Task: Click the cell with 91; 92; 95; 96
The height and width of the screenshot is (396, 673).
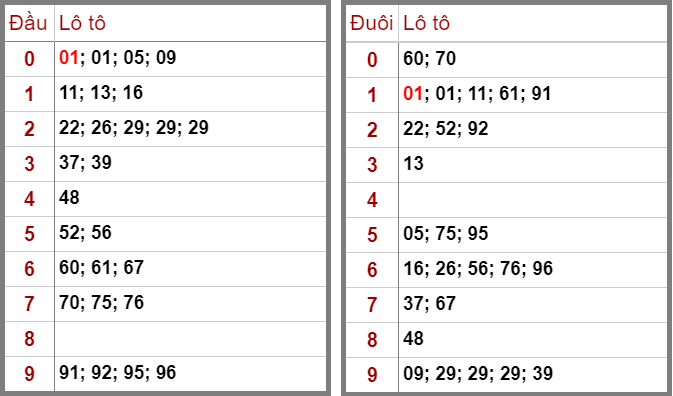Action: click(190, 374)
